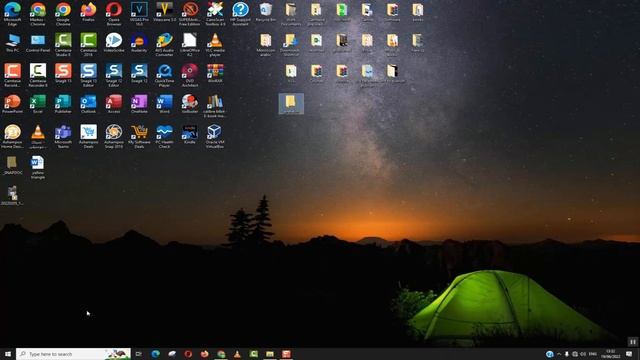Open Camtasia from the taskbar
This screenshot has height=360, width=640.
coord(253,354)
